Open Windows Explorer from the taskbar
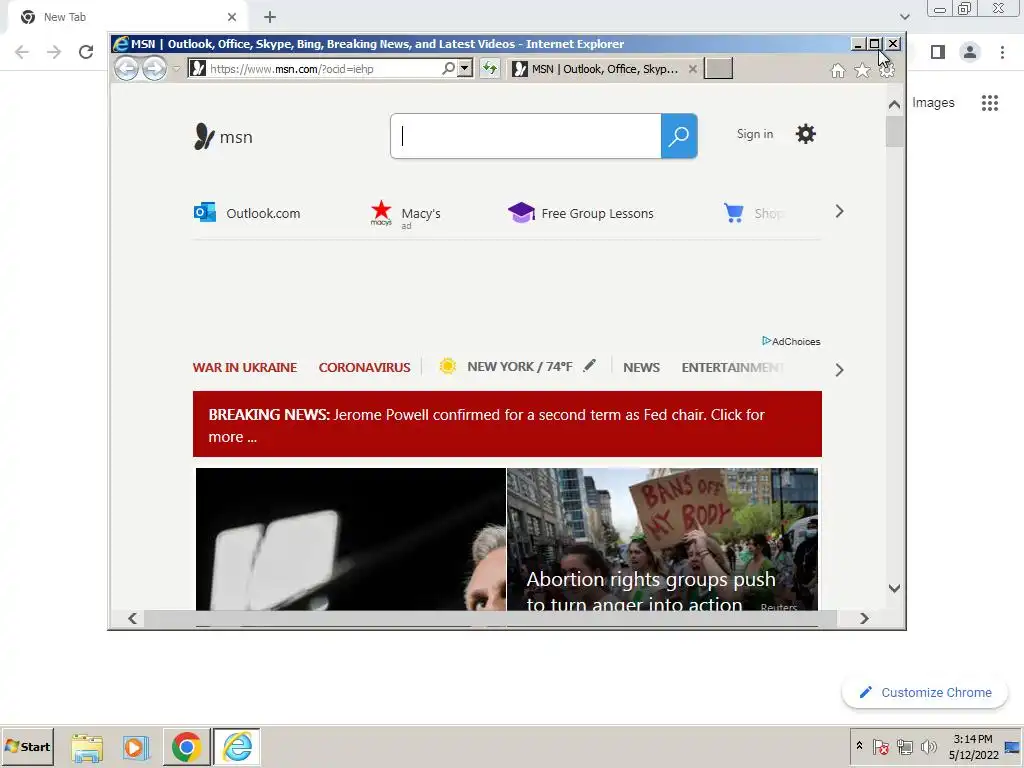 87,747
